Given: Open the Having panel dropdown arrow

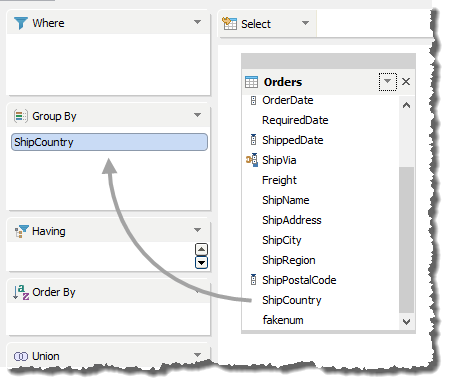Looking at the screenshot, I should (197, 230).
